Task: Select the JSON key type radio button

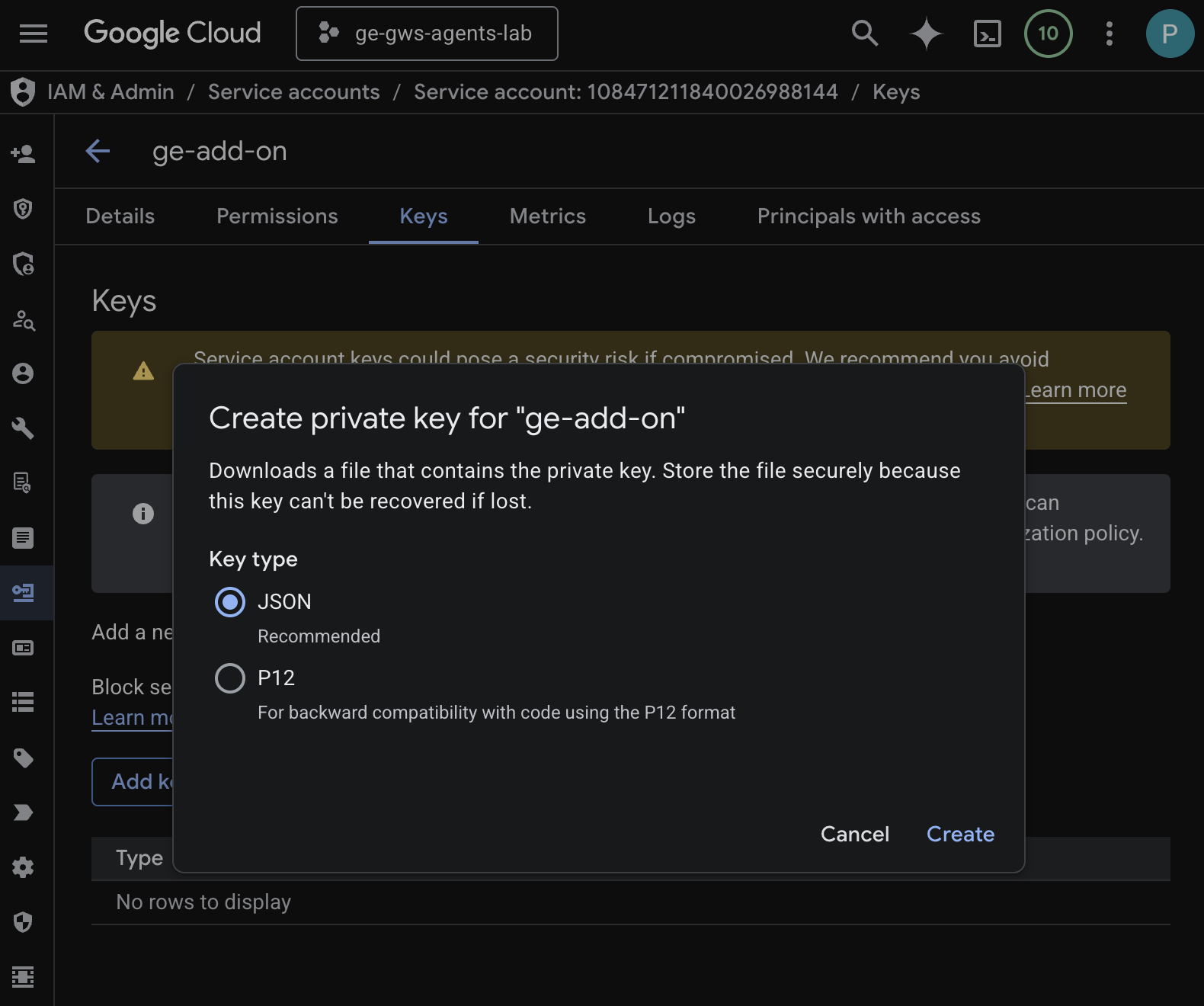Action: tap(230, 602)
